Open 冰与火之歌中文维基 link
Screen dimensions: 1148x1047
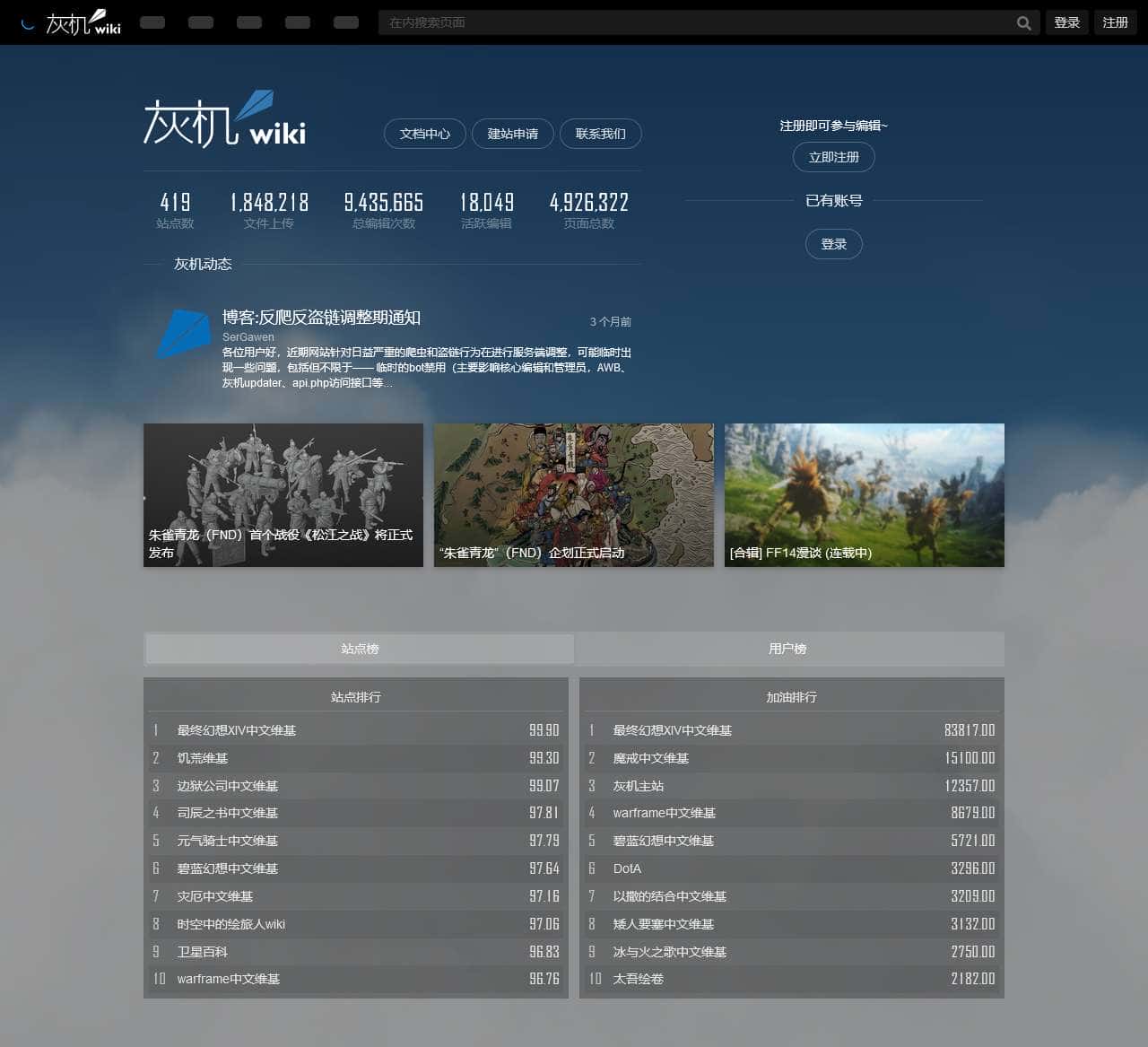[x=669, y=952]
